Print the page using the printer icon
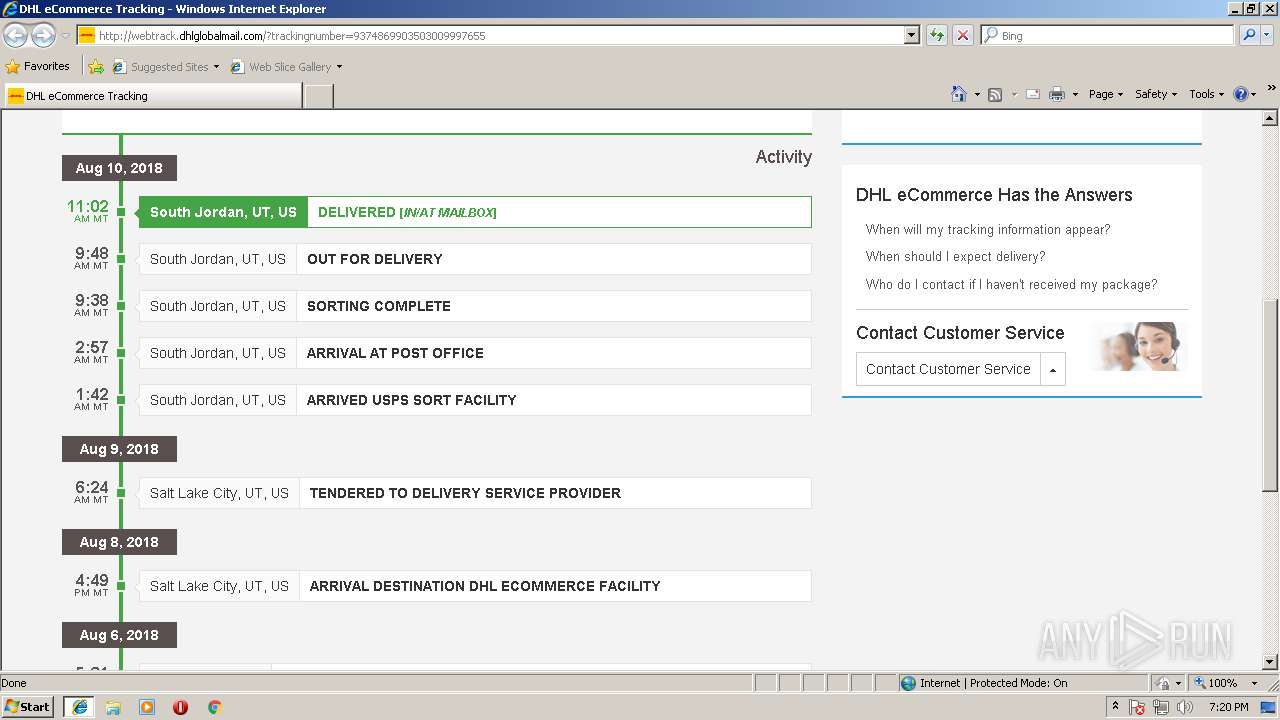This screenshot has height=720, width=1280. tap(1058, 94)
